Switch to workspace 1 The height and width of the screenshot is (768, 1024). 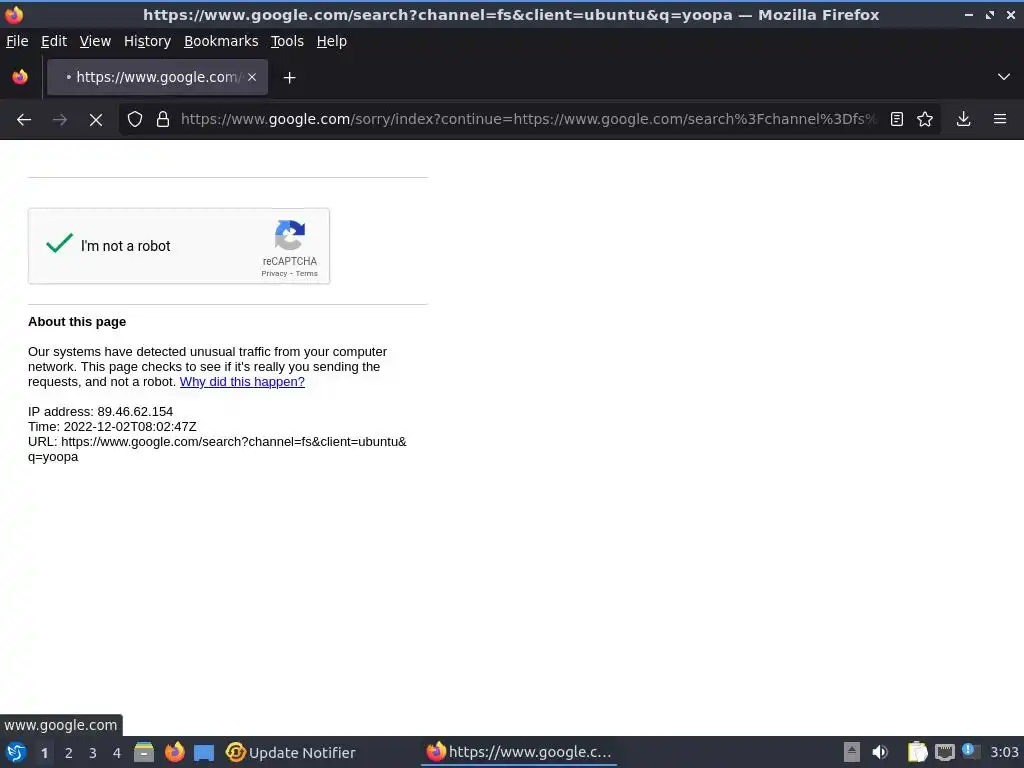(44, 753)
